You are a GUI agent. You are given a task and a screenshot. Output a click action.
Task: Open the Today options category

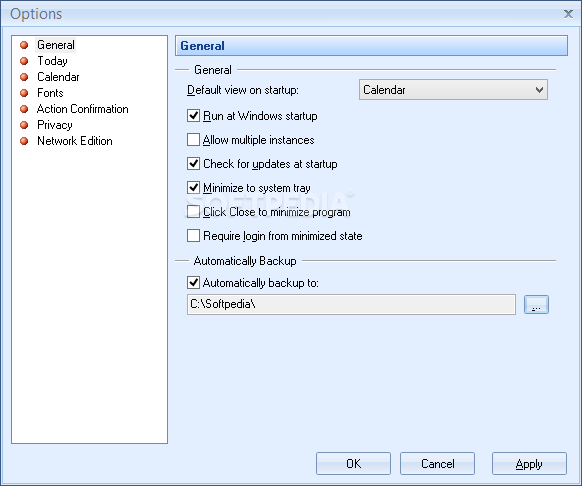[52, 61]
